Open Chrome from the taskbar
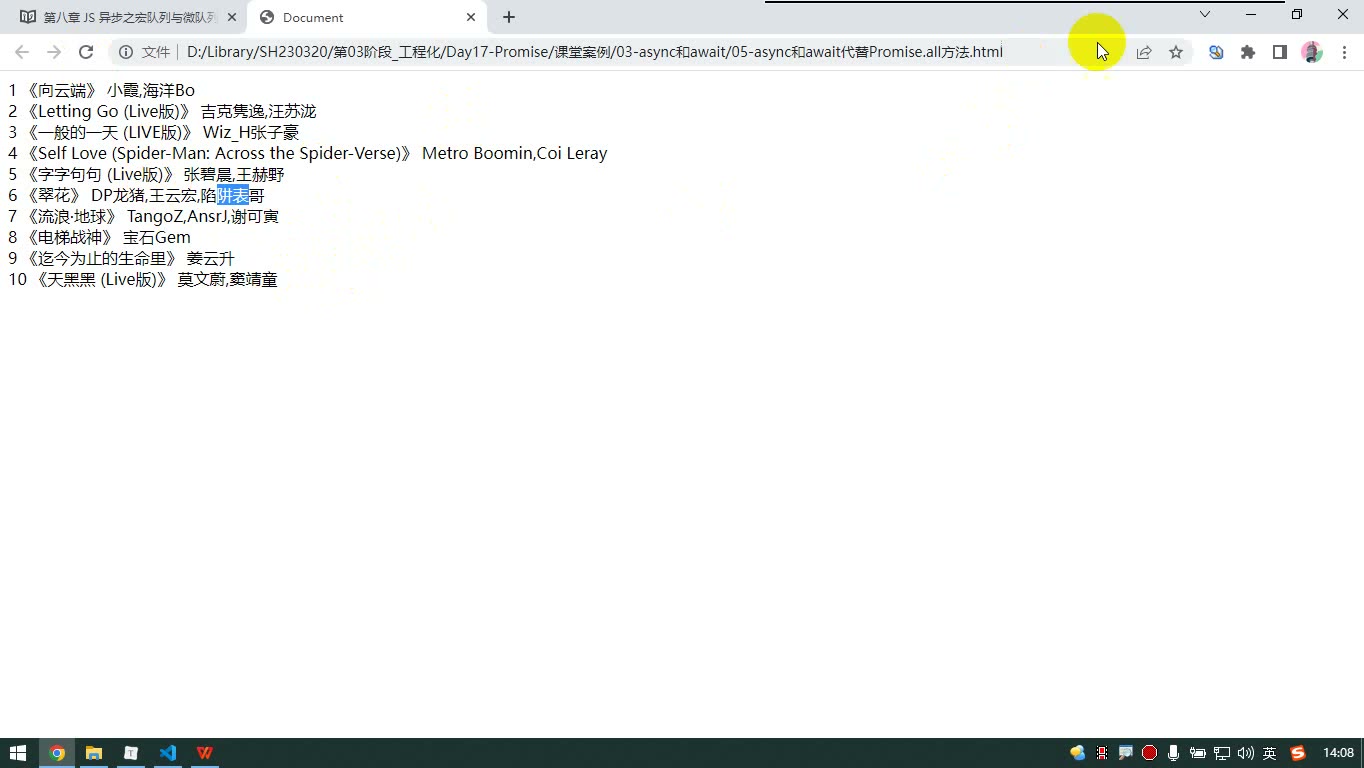This screenshot has width=1364, height=768. (57, 753)
